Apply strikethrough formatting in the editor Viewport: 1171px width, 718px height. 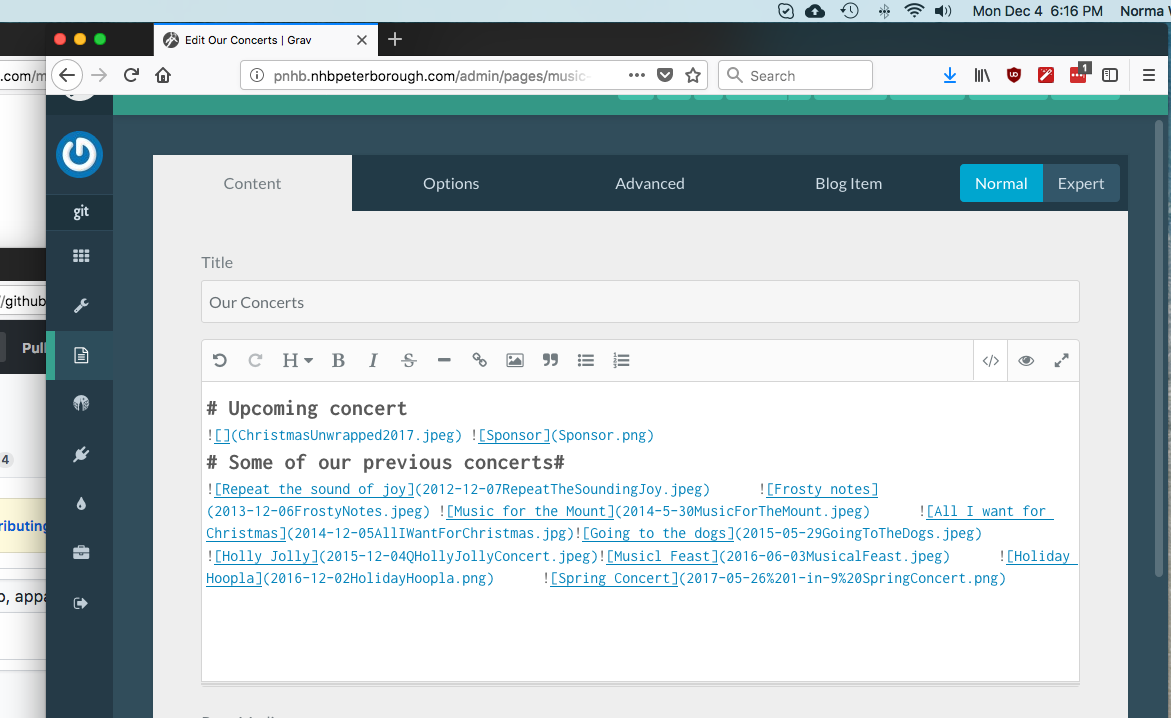(x=409, y=361)
